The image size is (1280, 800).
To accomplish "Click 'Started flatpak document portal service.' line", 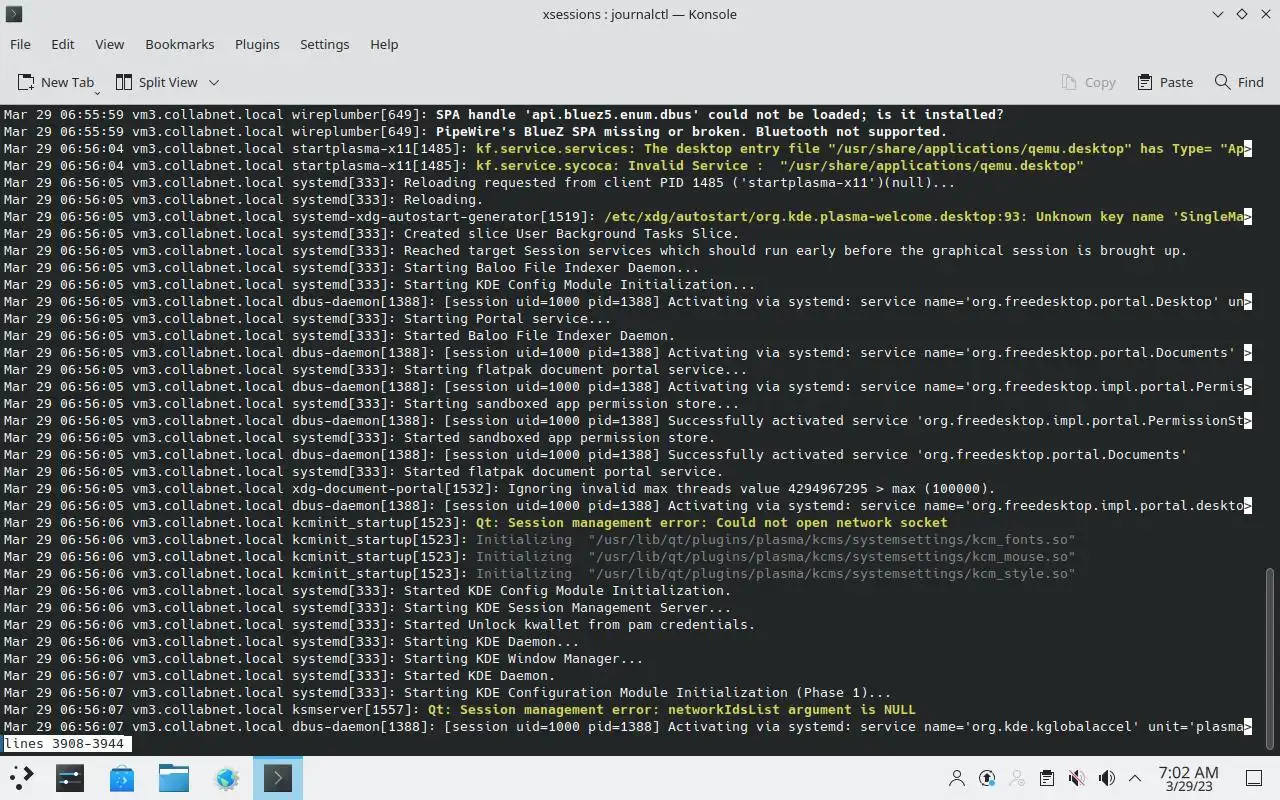I will pyautogui.click(x=363, y=471).
